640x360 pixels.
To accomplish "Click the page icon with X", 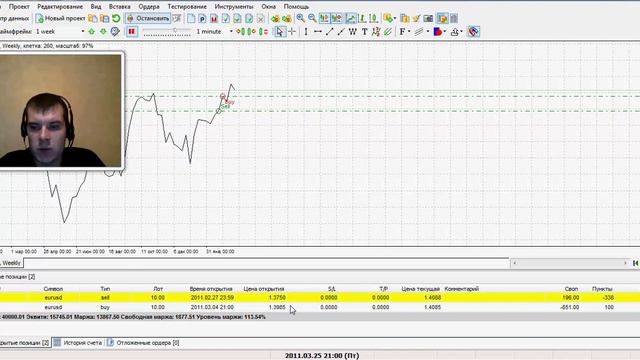I will tap(260, 18).
